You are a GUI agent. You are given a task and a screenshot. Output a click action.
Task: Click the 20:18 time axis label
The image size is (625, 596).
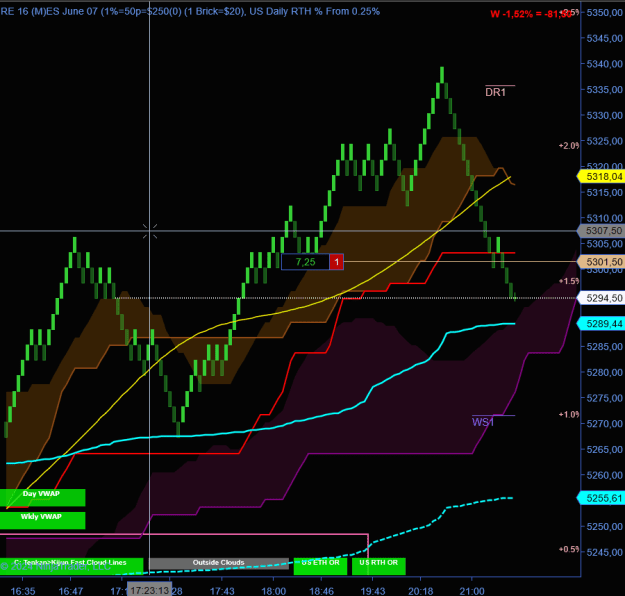point(421,591)
